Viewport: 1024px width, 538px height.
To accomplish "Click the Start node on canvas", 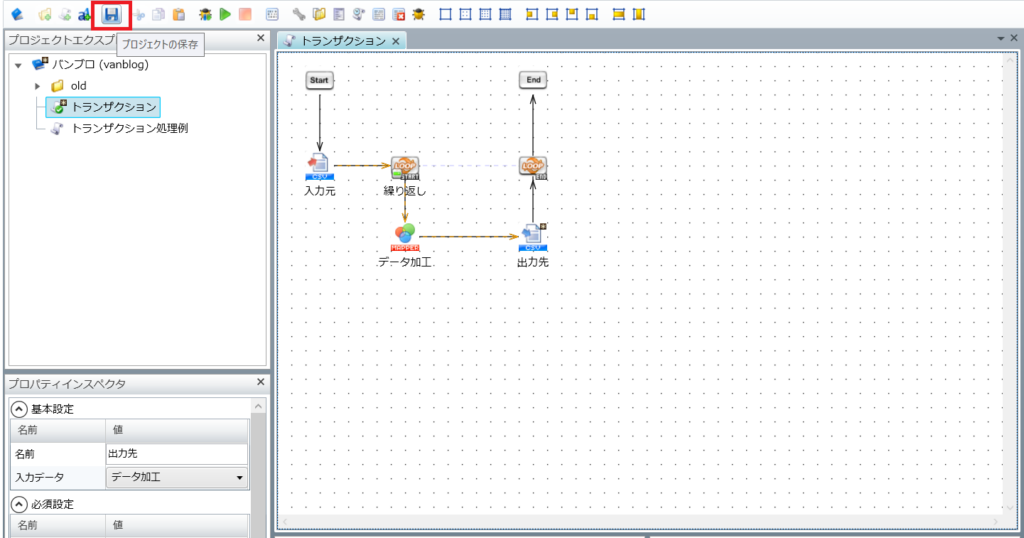I will (319, 80).
